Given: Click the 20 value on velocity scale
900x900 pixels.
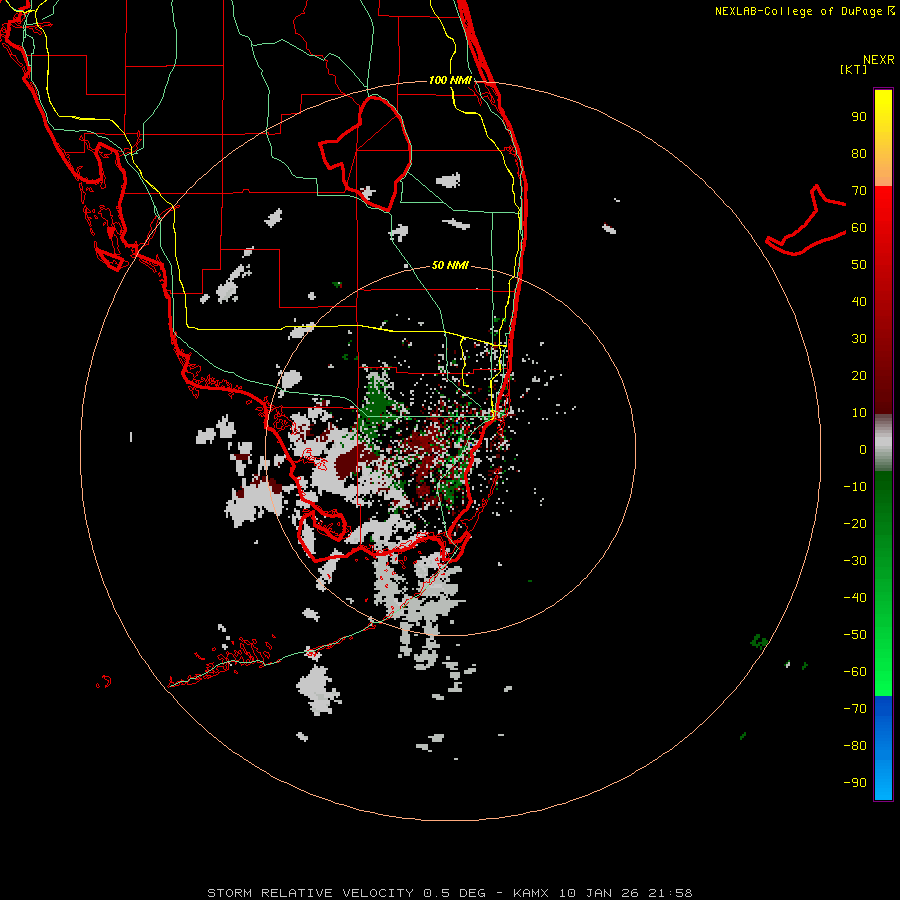Looking at the screenshot, I should 859,376.
